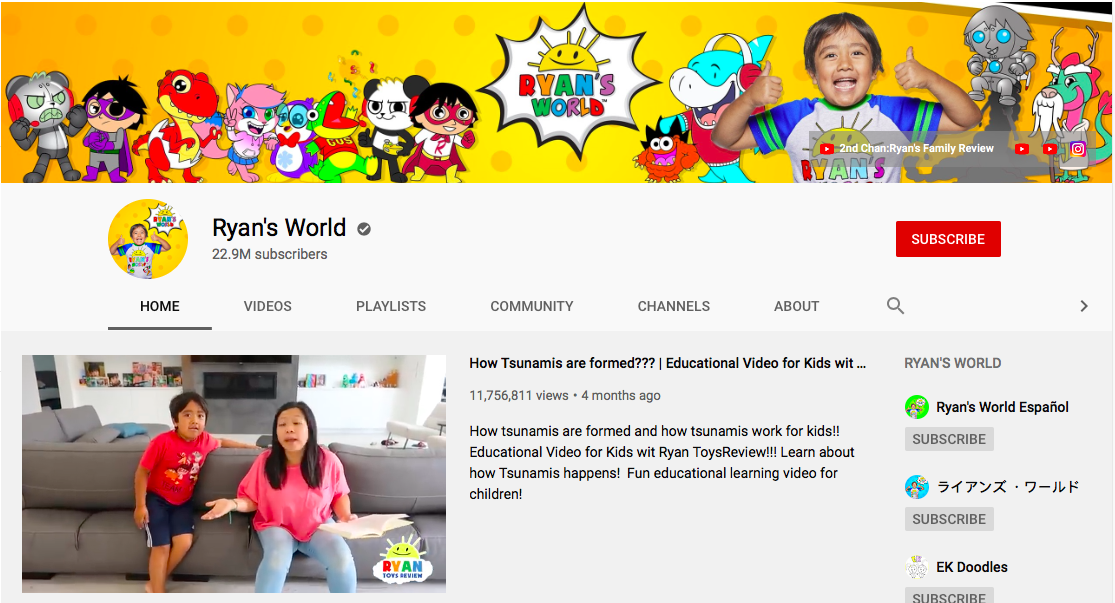Open the ライアンズ・ワールド channel name link
This screenshot has width=1115, height=603.
click(1008, 487)
